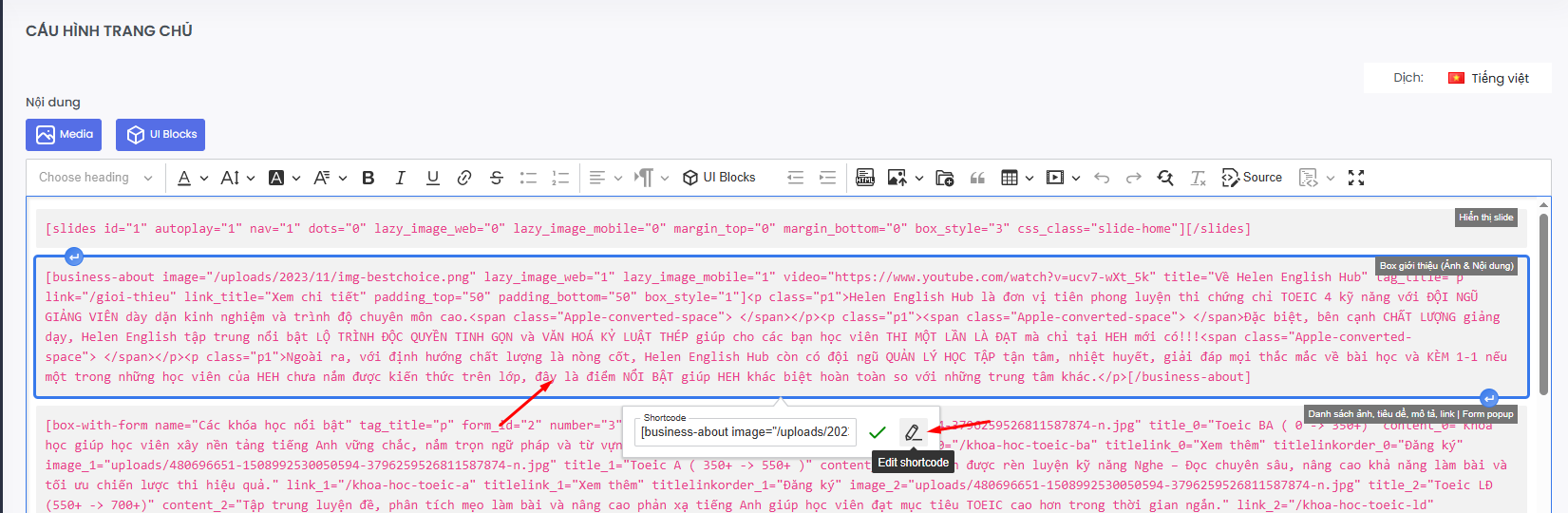
Task: Click the Edit shortcode pencil icon
Action: 913,432
